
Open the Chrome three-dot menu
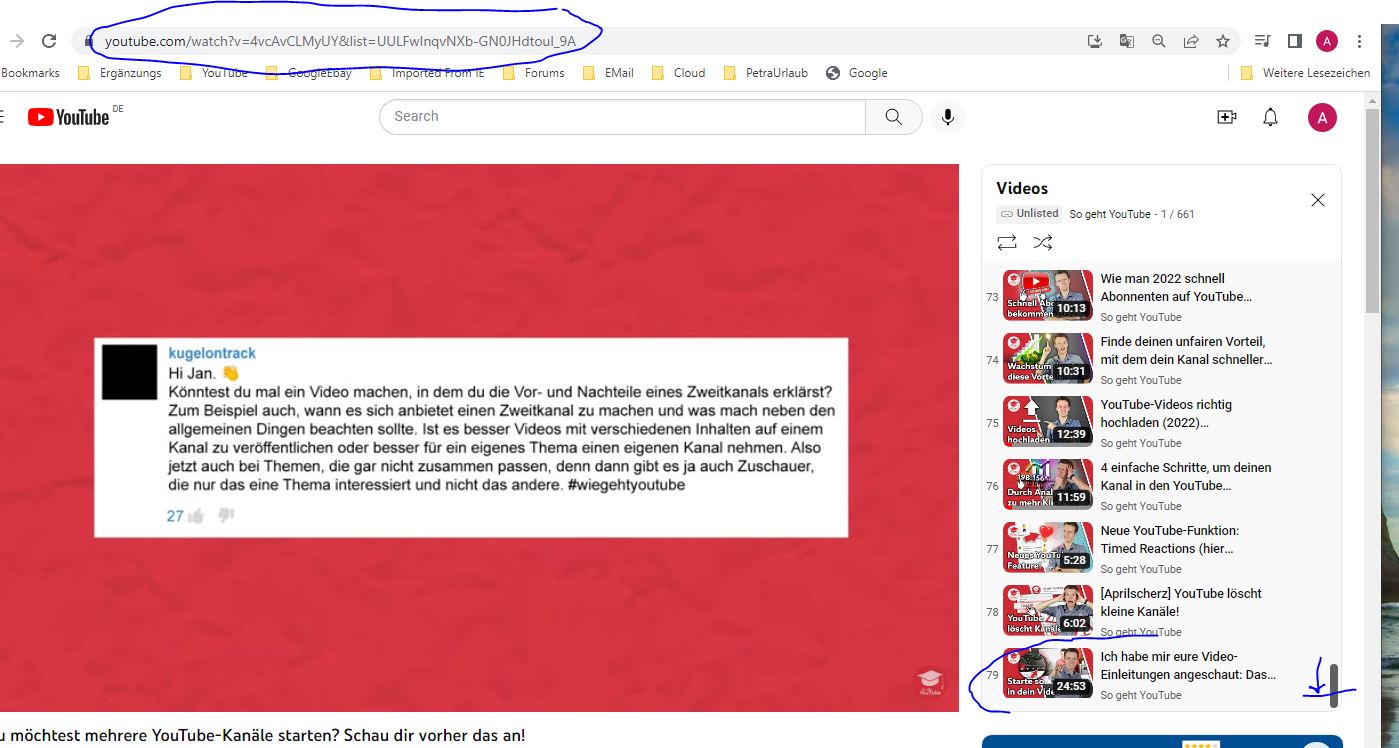click(1360, 41)
